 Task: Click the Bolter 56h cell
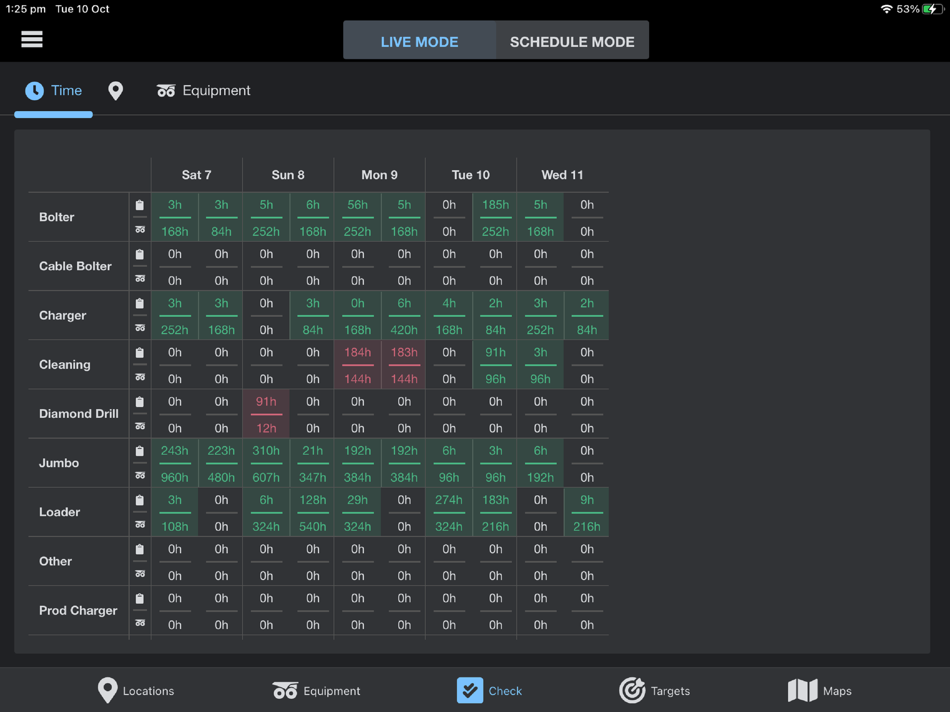pyautogui.click(x=357, y=205)
